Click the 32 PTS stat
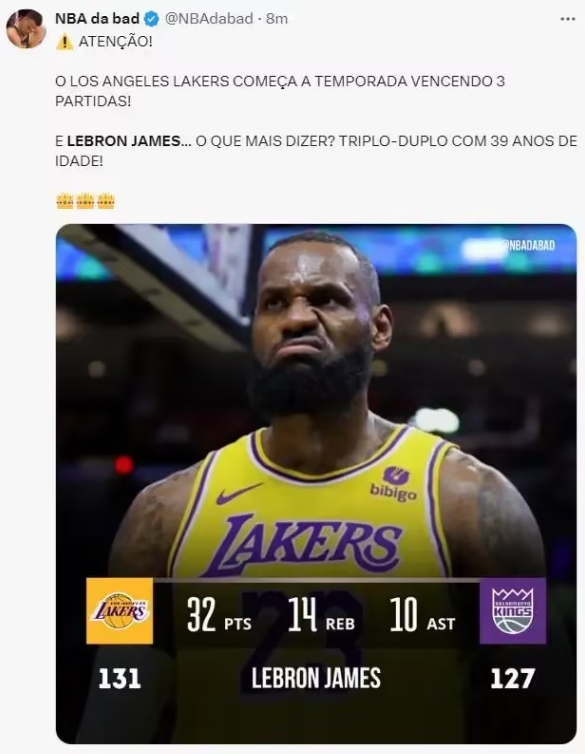 click(219, 615)
